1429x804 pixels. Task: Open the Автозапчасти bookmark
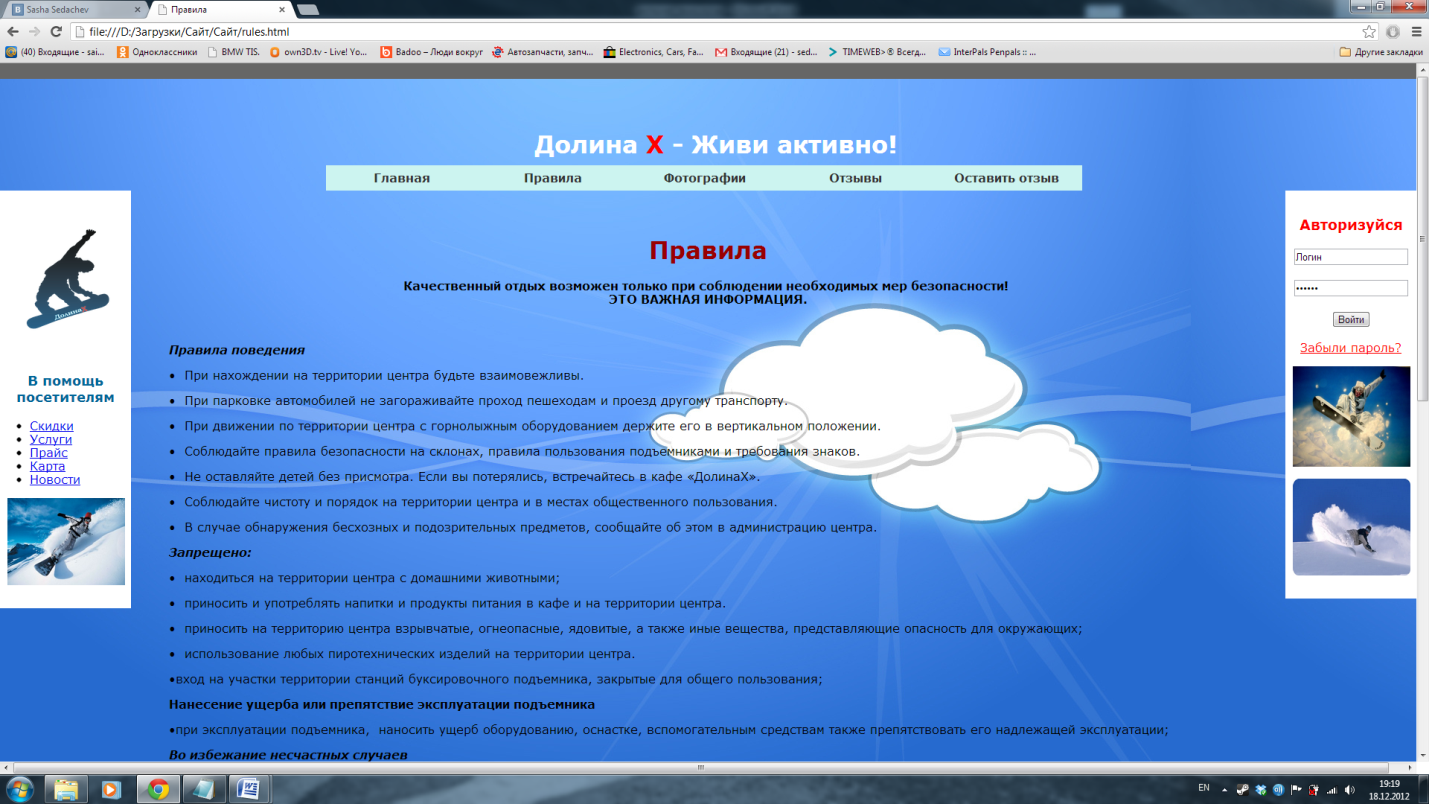tap(543, 52)
